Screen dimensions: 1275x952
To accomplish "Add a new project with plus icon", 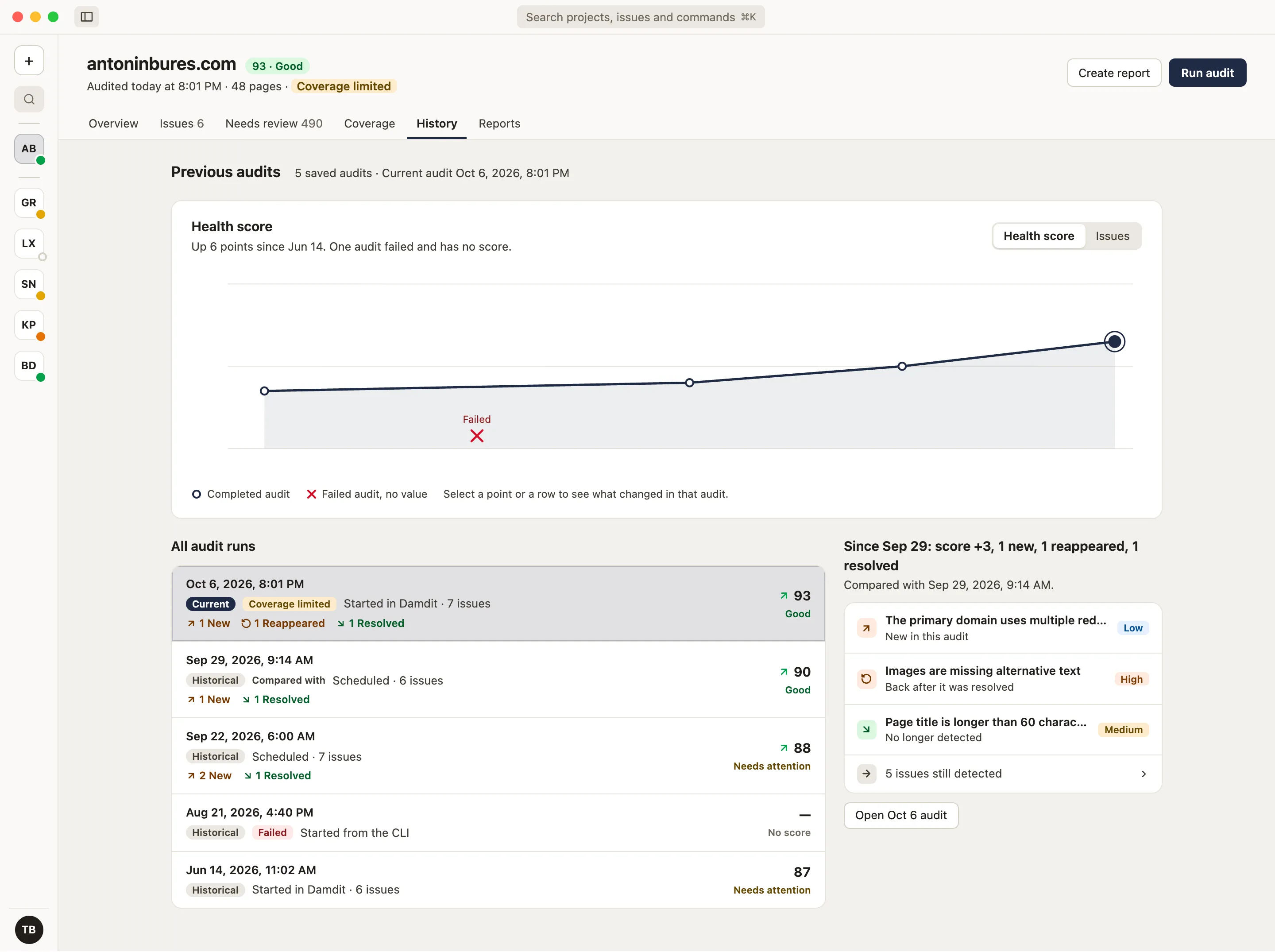I will (29, 61).
